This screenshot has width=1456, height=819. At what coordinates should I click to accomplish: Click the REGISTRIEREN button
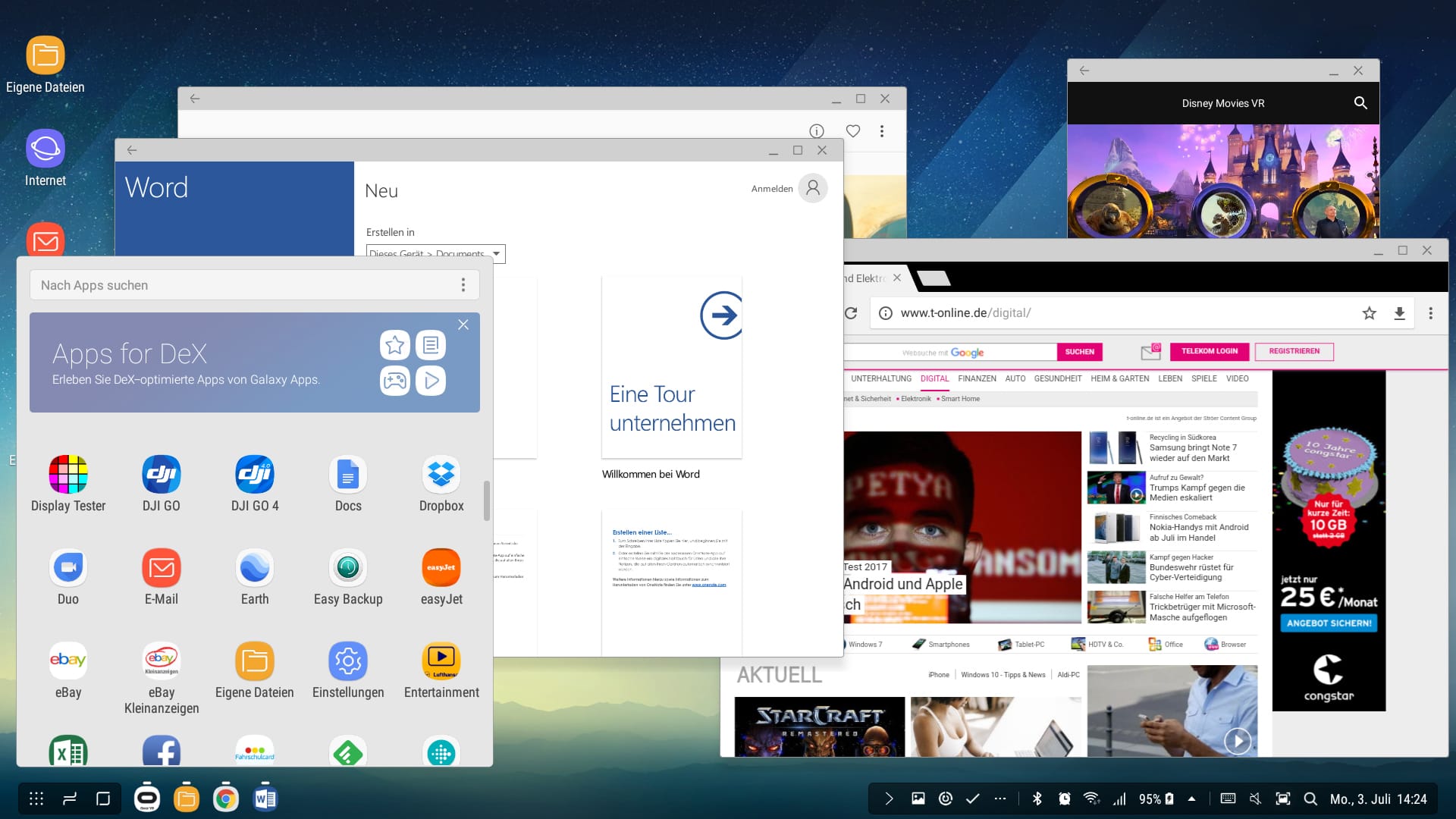tap(1294, 351)
